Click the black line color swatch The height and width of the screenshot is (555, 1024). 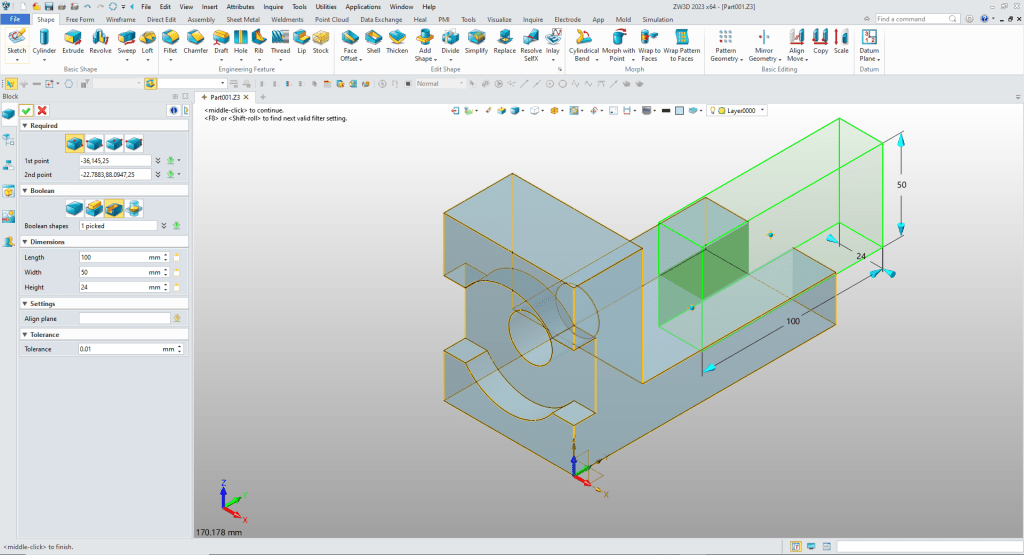click(x=665, y=111)
